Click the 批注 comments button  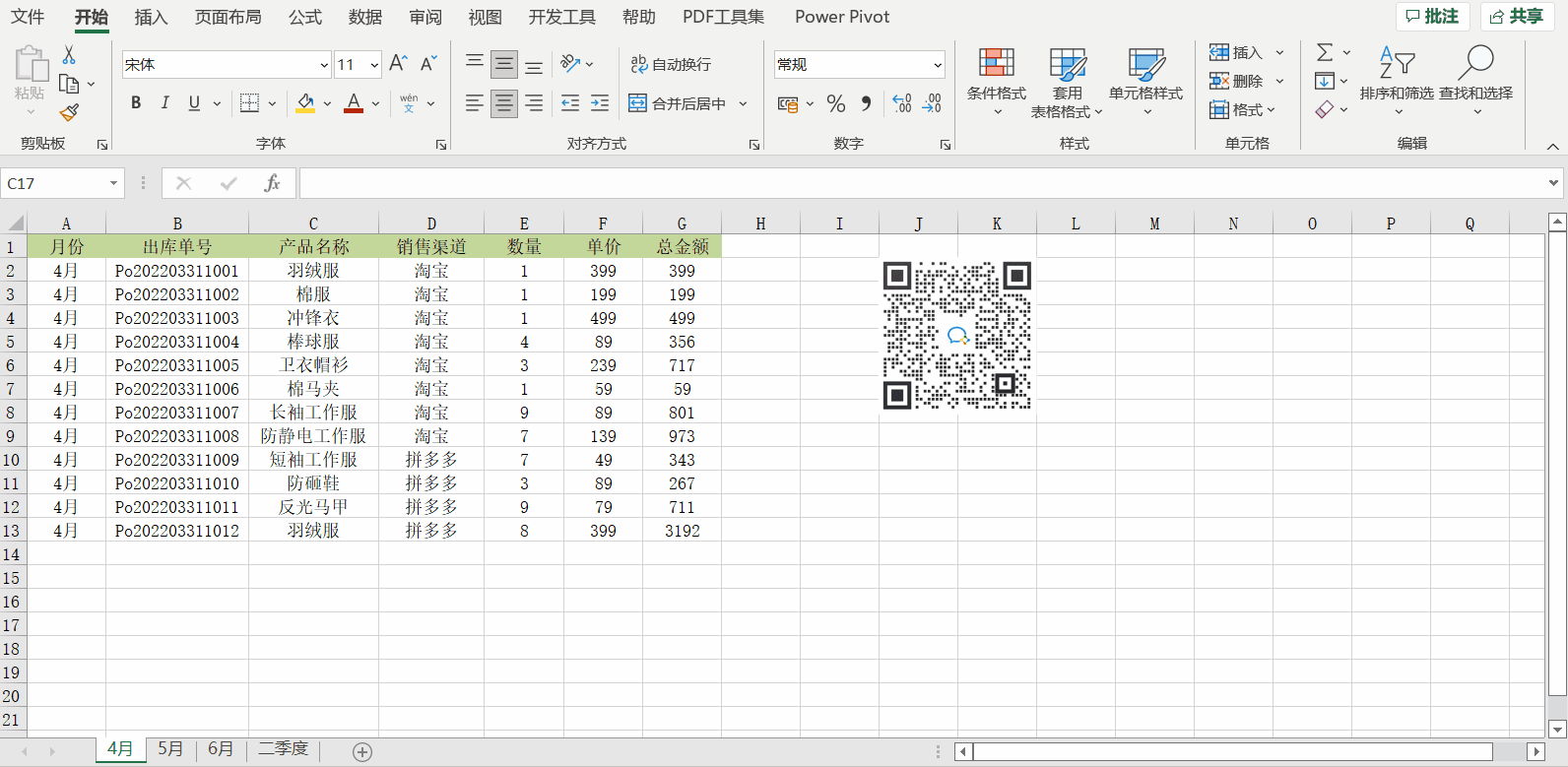pyautogui.click(x=1432, y=16)
